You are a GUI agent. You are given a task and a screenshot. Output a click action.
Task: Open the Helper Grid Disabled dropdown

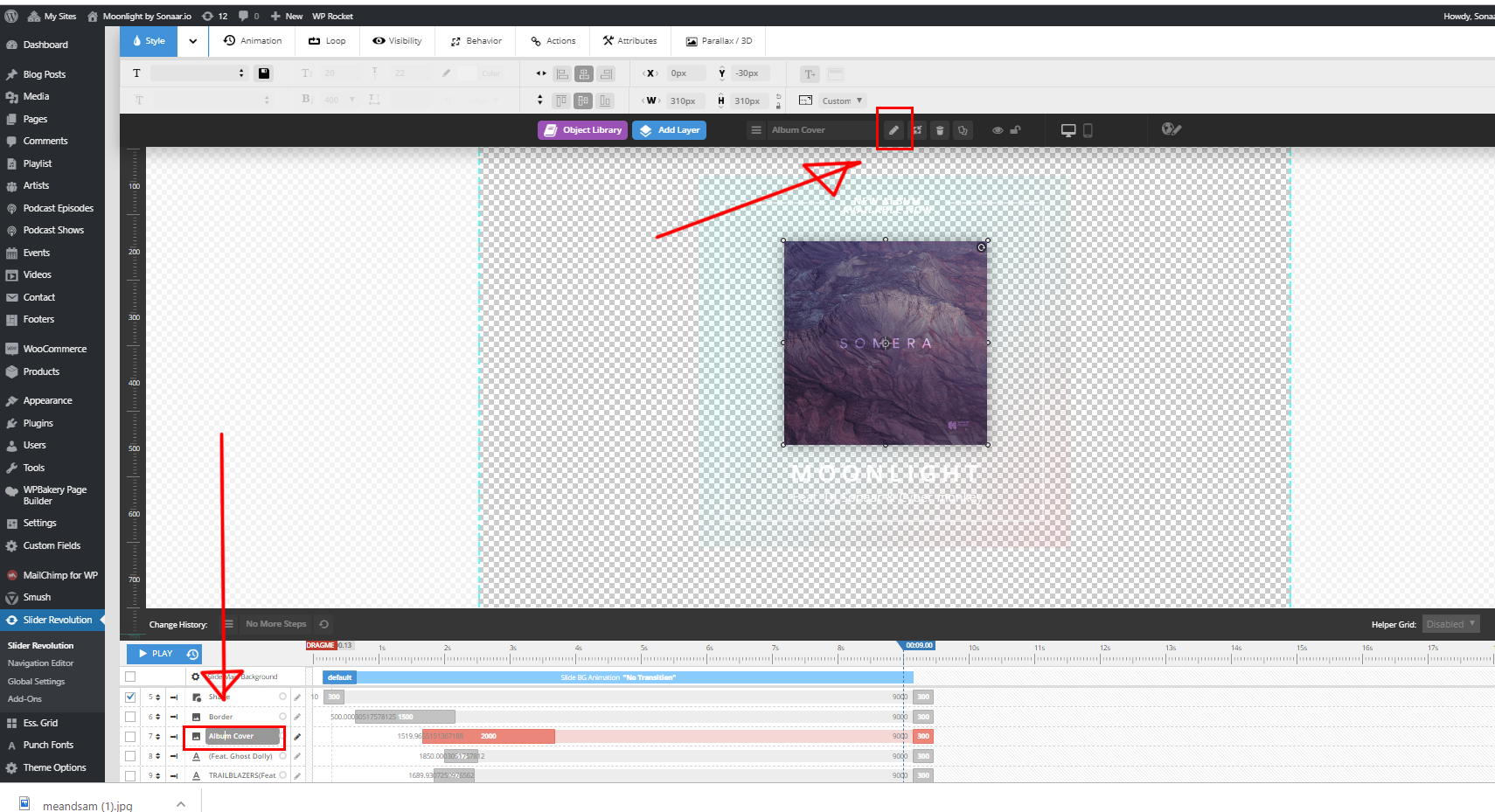click(1451, 624)
